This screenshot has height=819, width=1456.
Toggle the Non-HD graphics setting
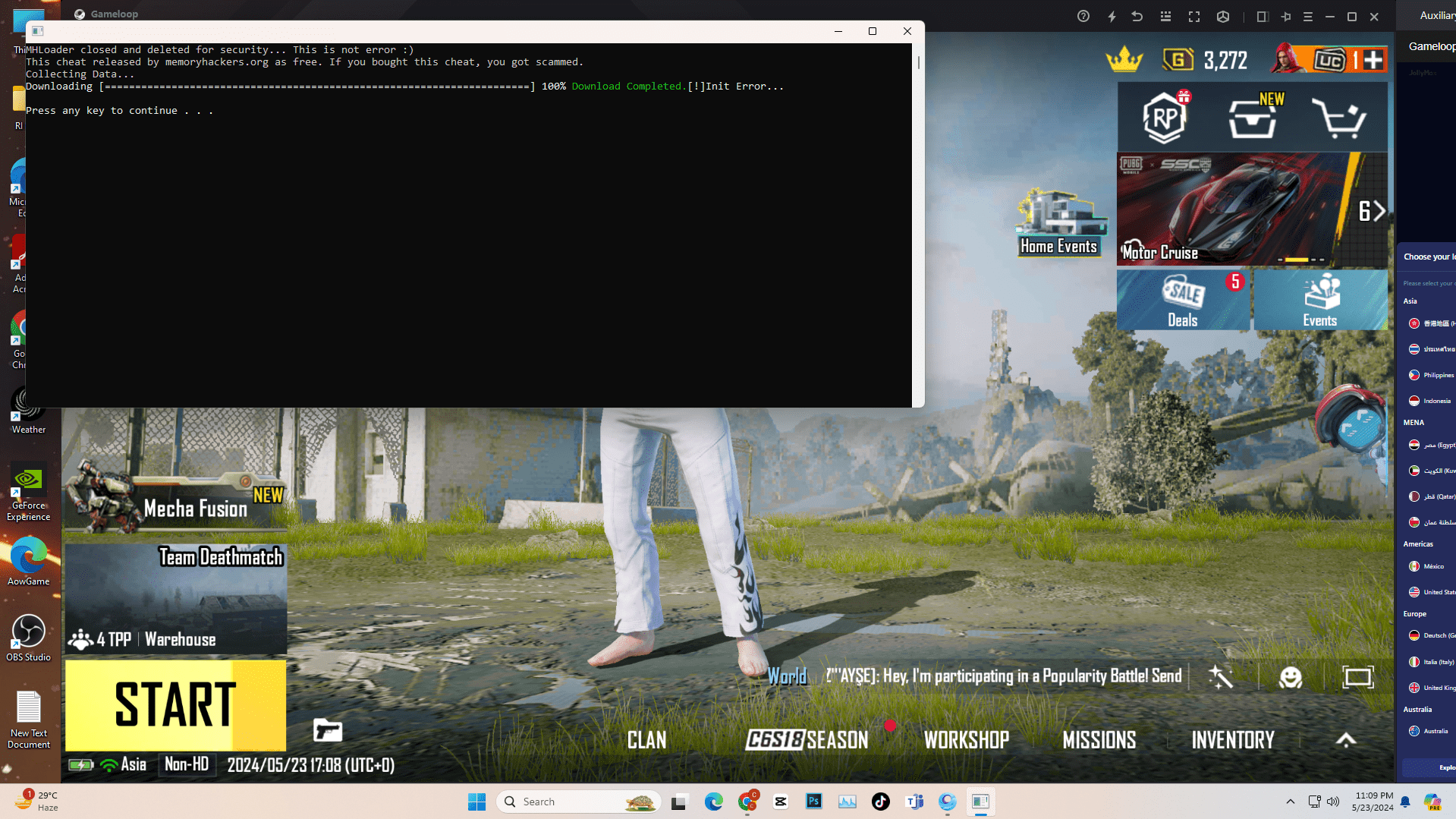point(187,764)
